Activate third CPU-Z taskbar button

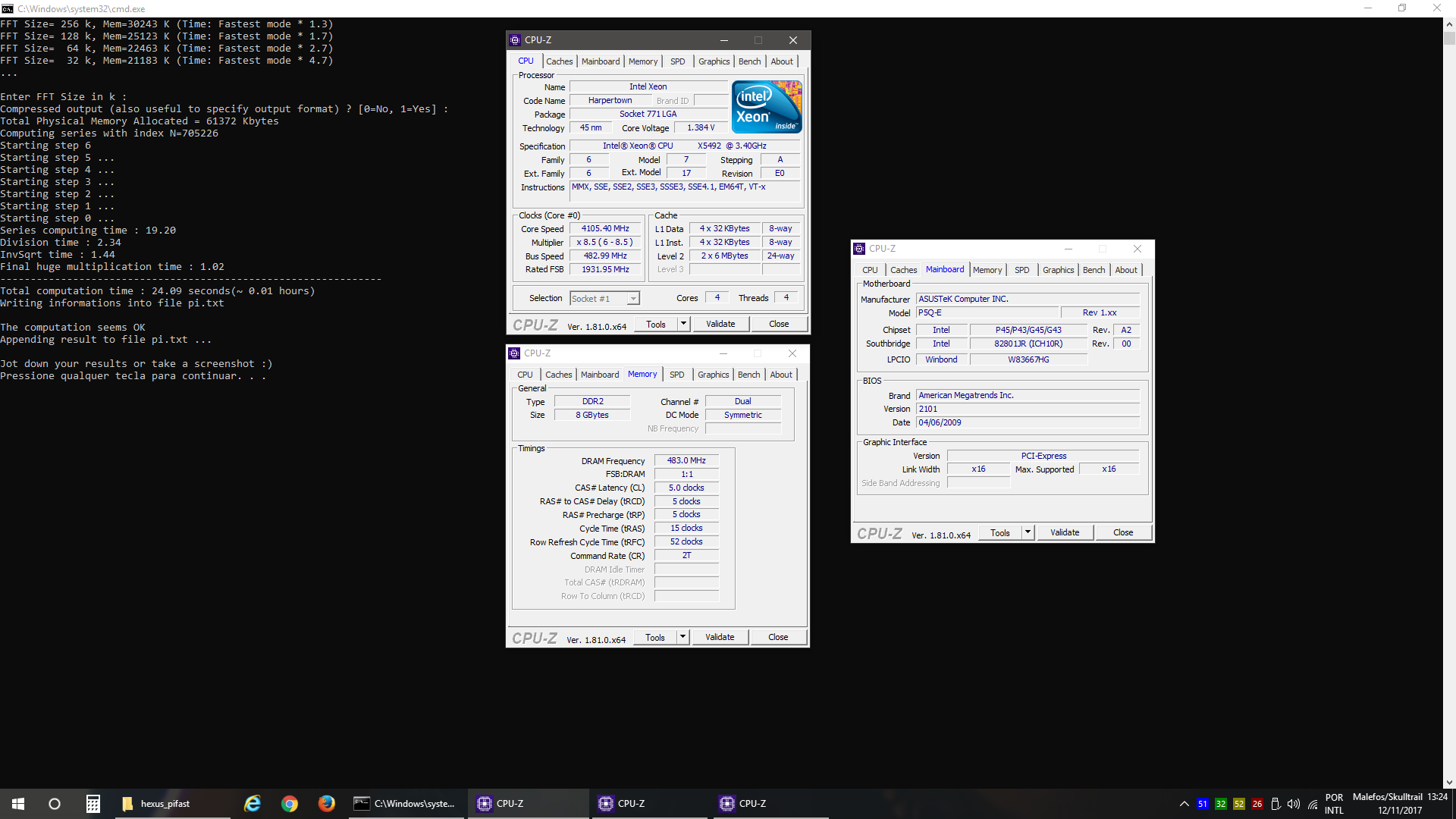coord(770,804)
